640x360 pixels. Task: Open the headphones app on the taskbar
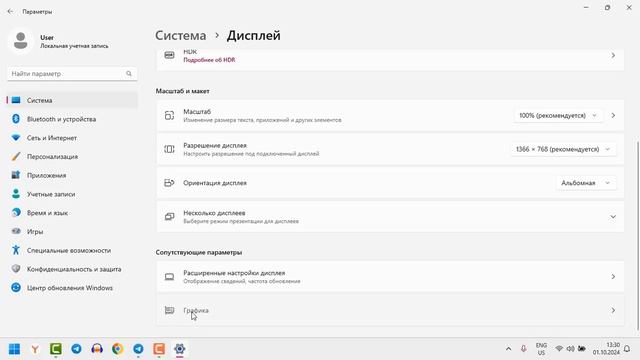[x=97, y=349]
